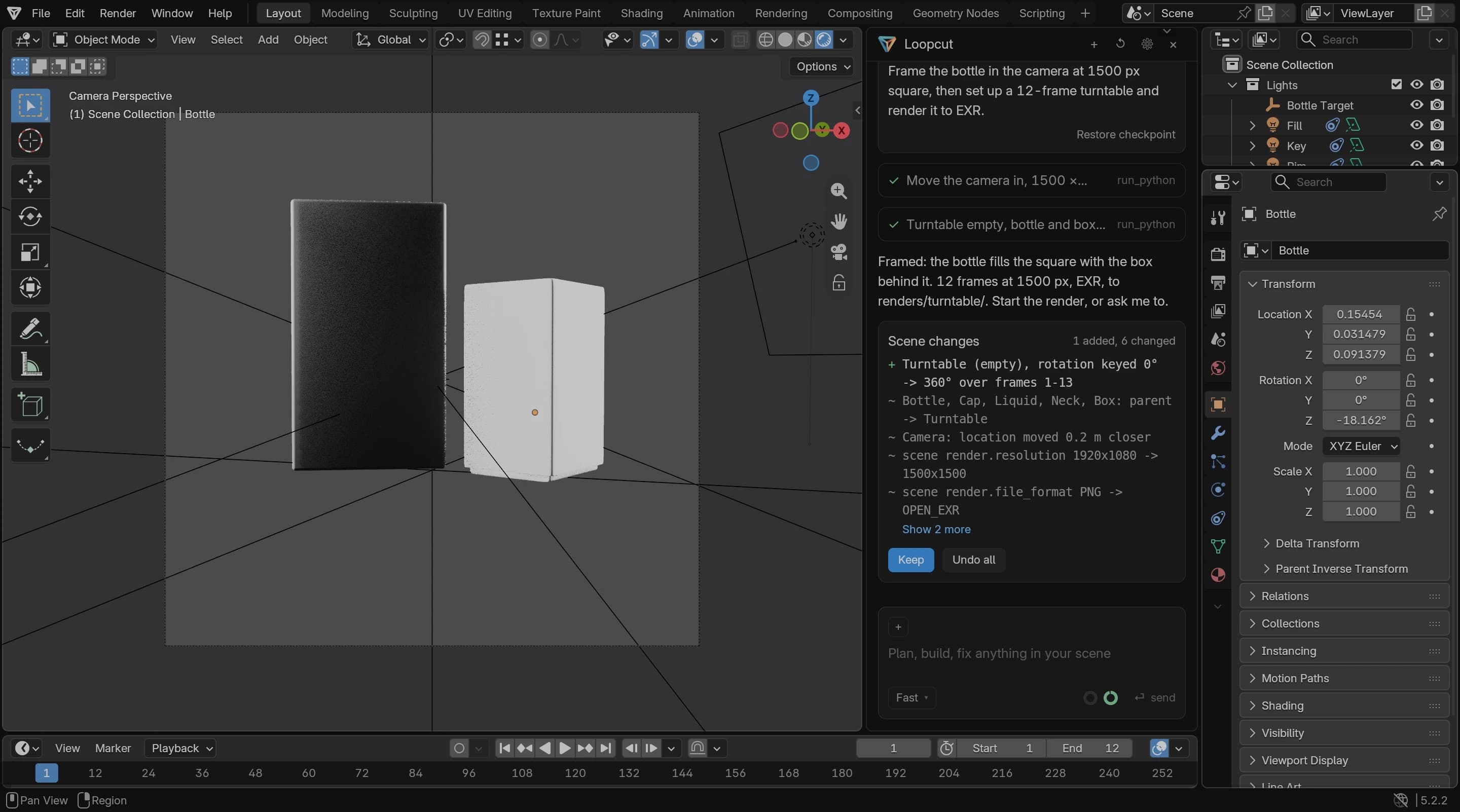Open the Playback dropdown in timeline
Viewport: 1460px width, 812px height.
click(x=180, y=748)
